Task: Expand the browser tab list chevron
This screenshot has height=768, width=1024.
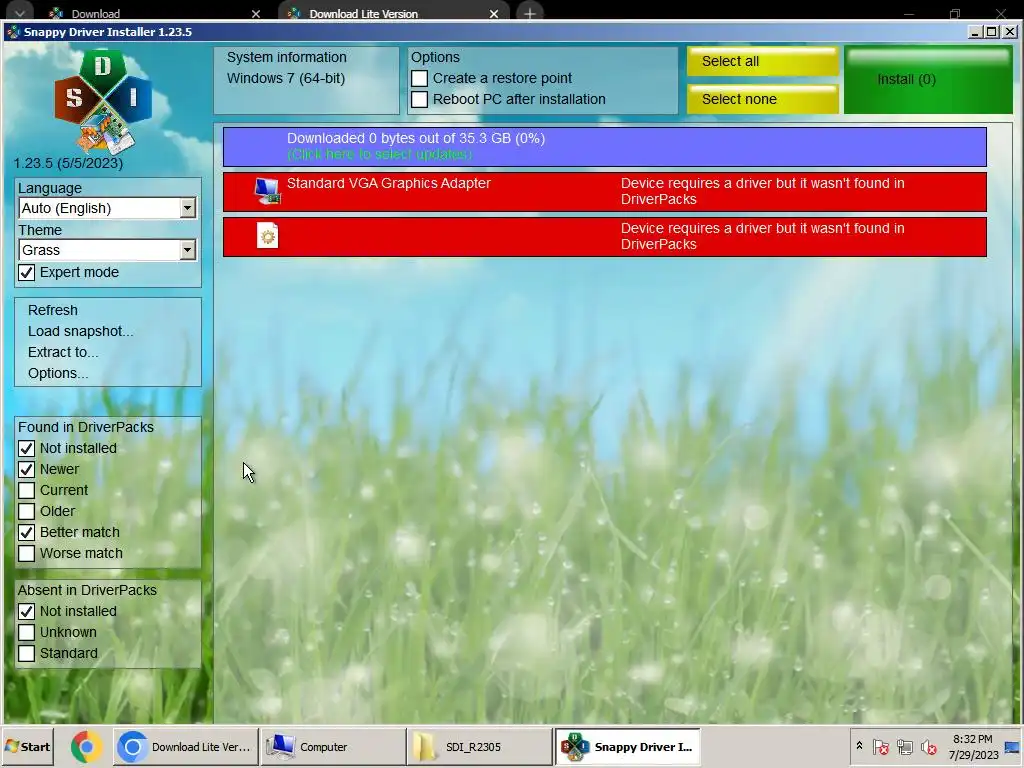Action: pyautogui.click(x=20, y=12)
